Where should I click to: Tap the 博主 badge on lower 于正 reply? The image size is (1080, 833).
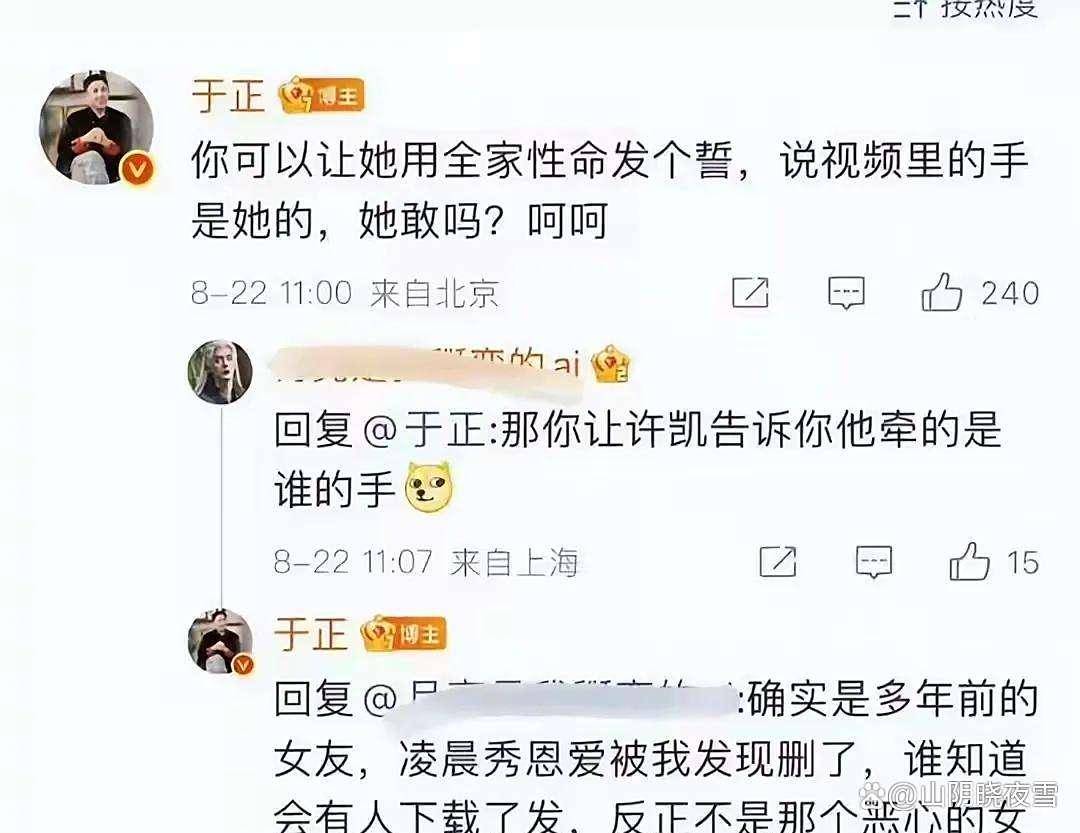(404, 634)
